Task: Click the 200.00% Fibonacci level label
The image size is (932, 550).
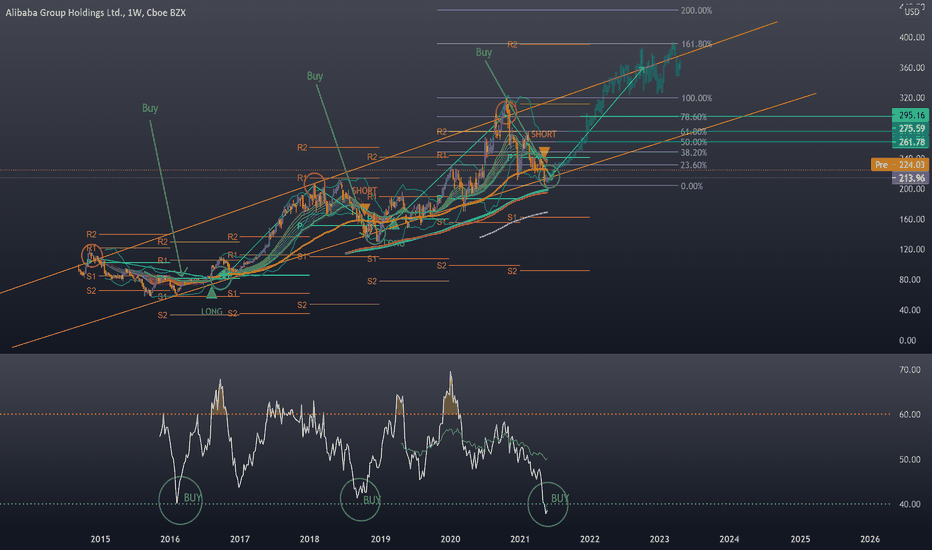Action: click(x=696, y=11)
